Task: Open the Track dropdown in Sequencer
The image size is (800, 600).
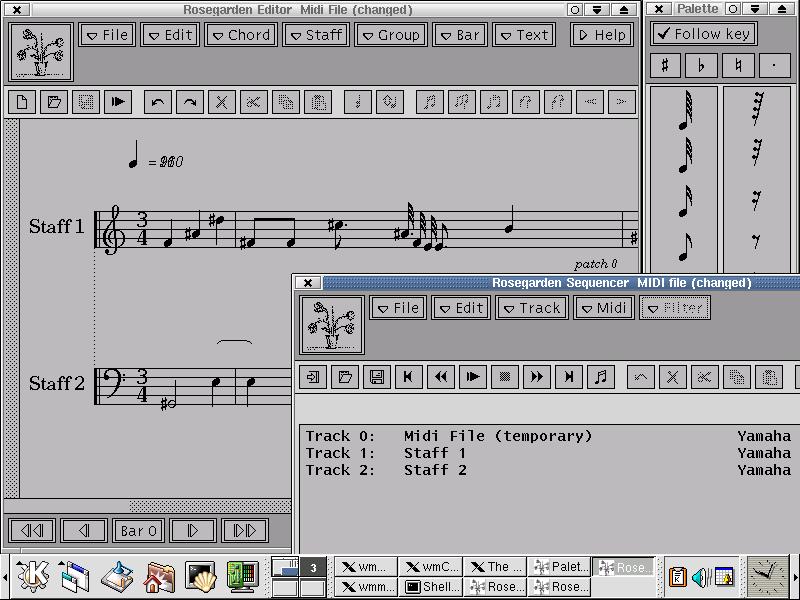Action: point(531,308)
